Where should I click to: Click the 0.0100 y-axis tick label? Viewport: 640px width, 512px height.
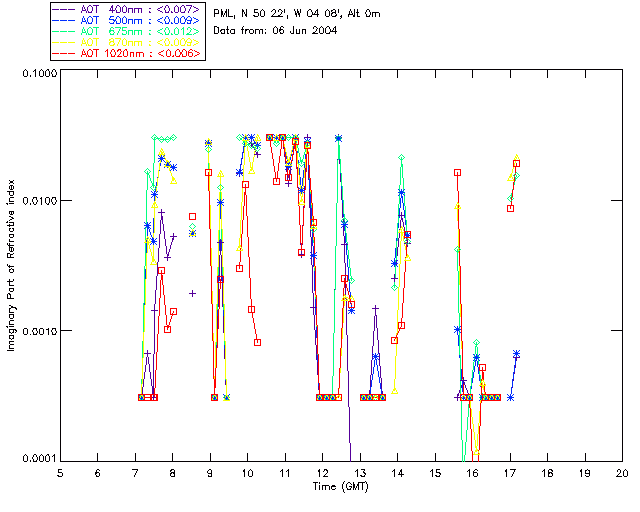40,201
